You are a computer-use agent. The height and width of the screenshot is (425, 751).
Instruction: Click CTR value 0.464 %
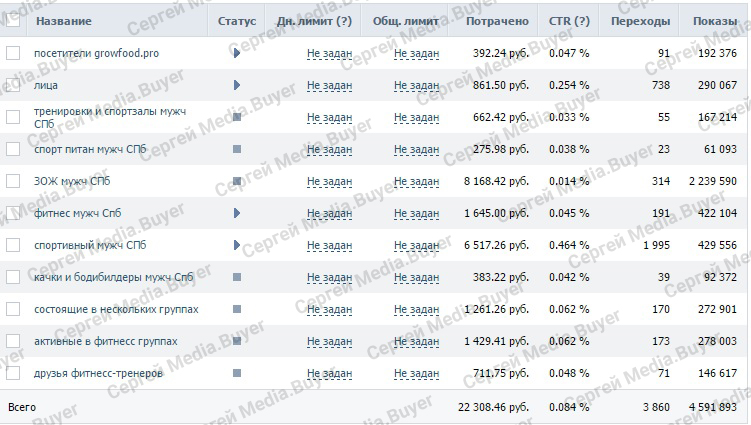(x=569, y=245)
